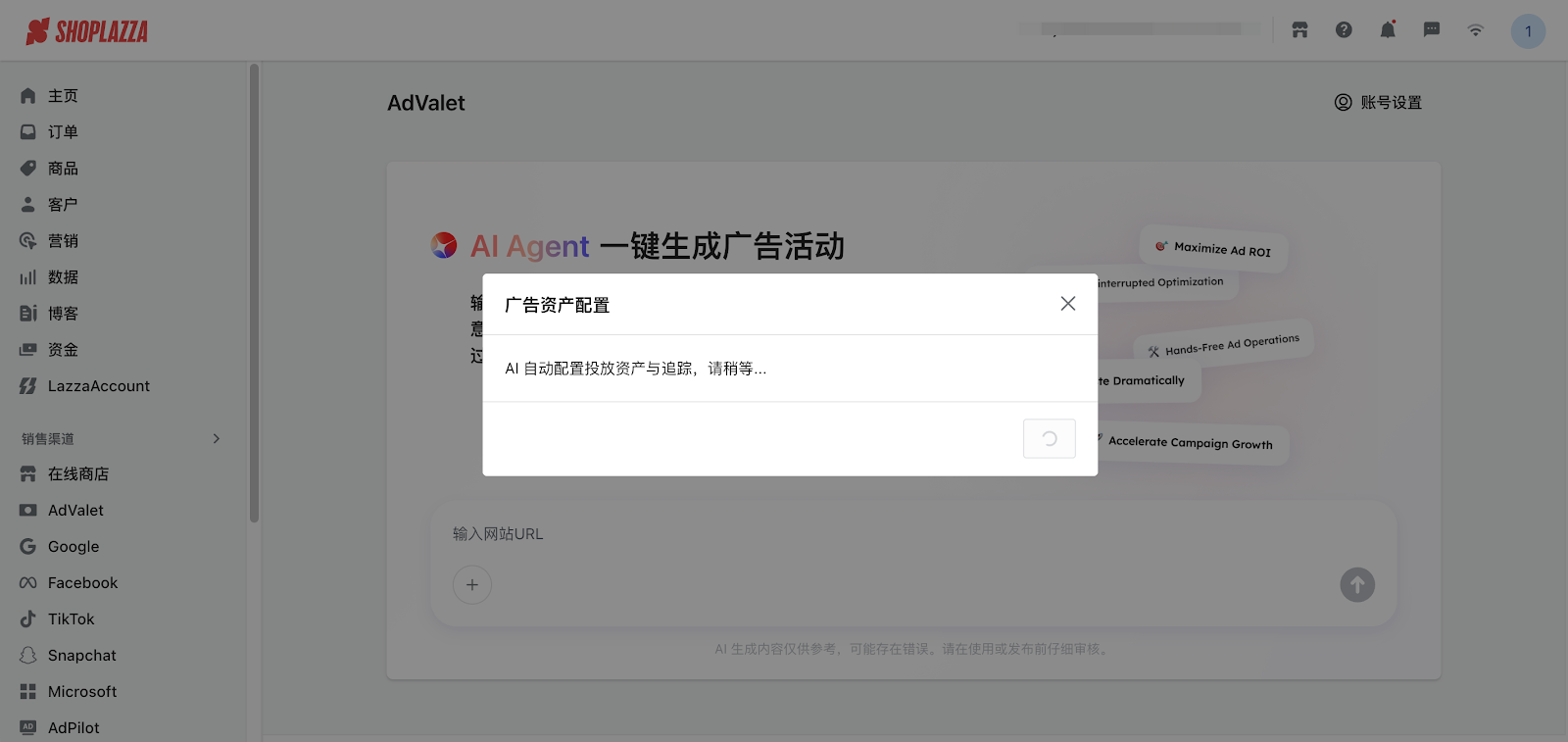
Task: Open the notifications bell
Action: pos(1388,30)
